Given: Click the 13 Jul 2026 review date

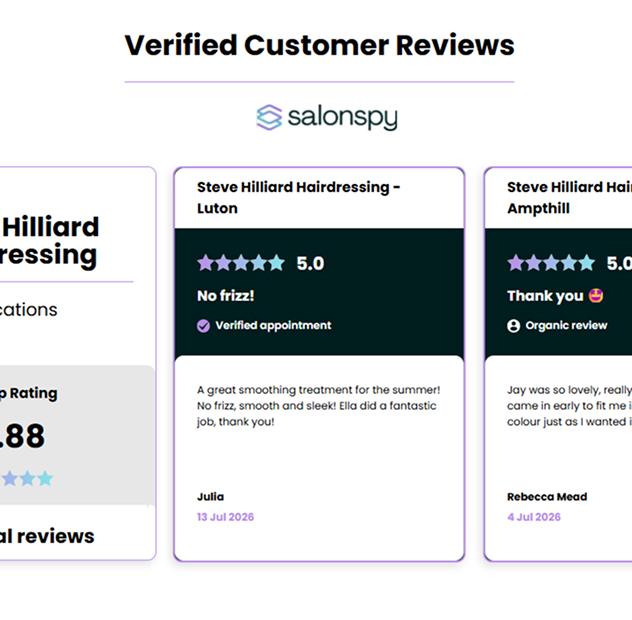Looking at the screenshot, I should (225, 517).
